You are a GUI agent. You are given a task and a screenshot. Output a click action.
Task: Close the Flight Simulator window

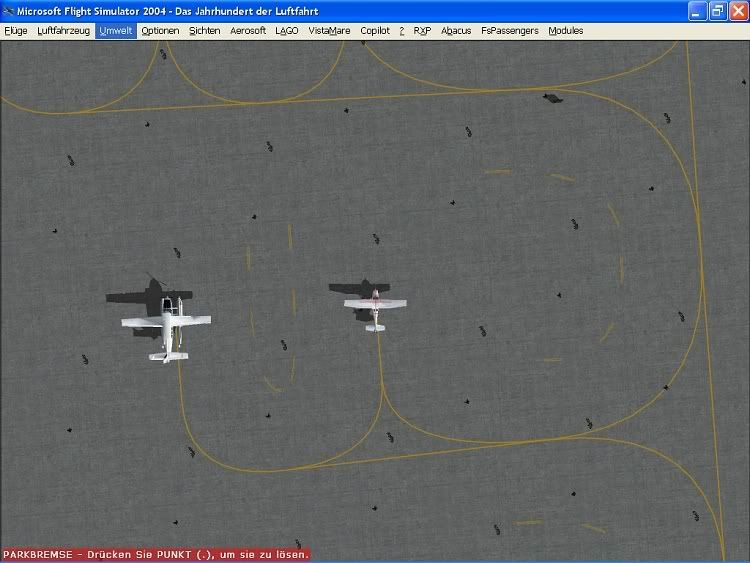point(739,11)
